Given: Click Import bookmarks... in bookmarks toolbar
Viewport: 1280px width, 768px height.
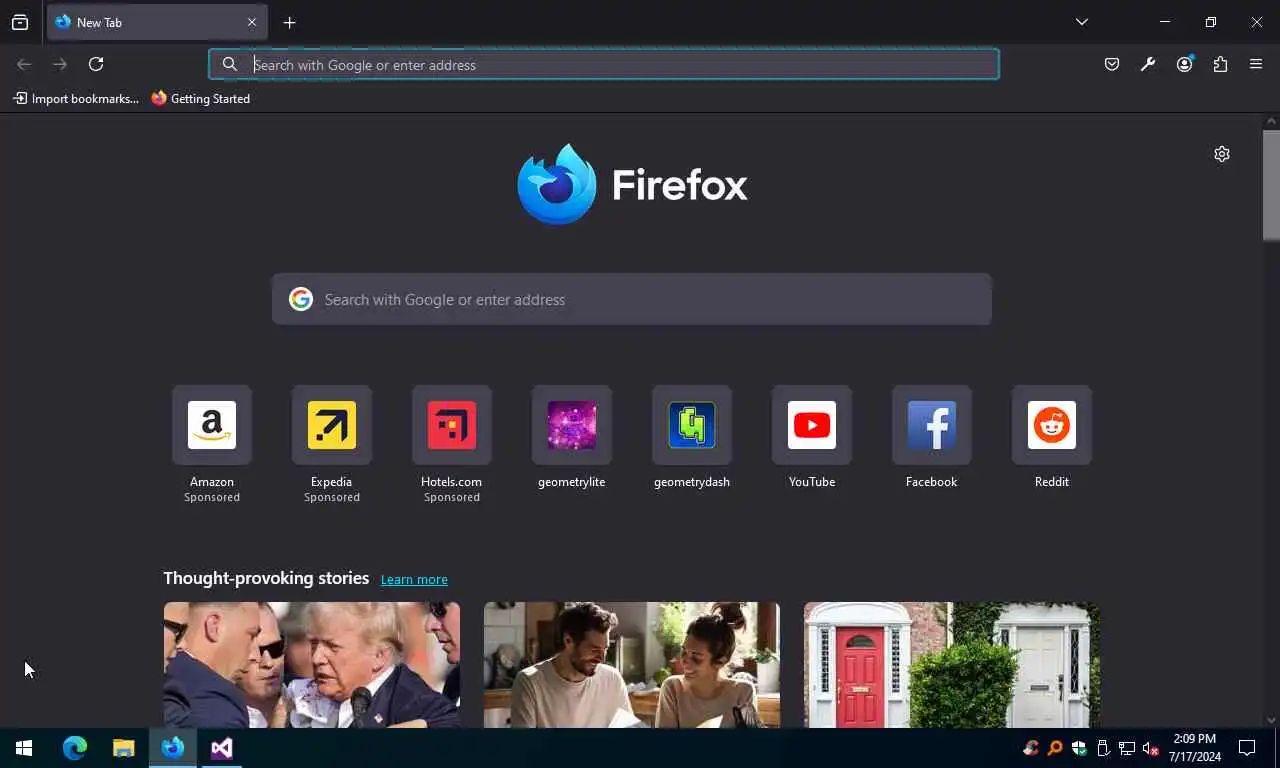Looking at the screenshot, I should tap(76, 98).
